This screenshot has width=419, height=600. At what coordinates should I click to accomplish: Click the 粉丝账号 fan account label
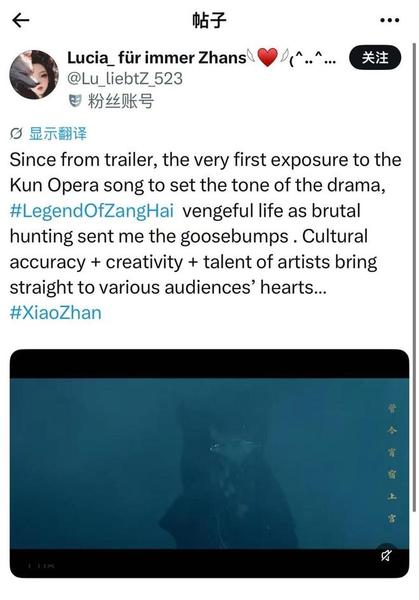(121, 101)
